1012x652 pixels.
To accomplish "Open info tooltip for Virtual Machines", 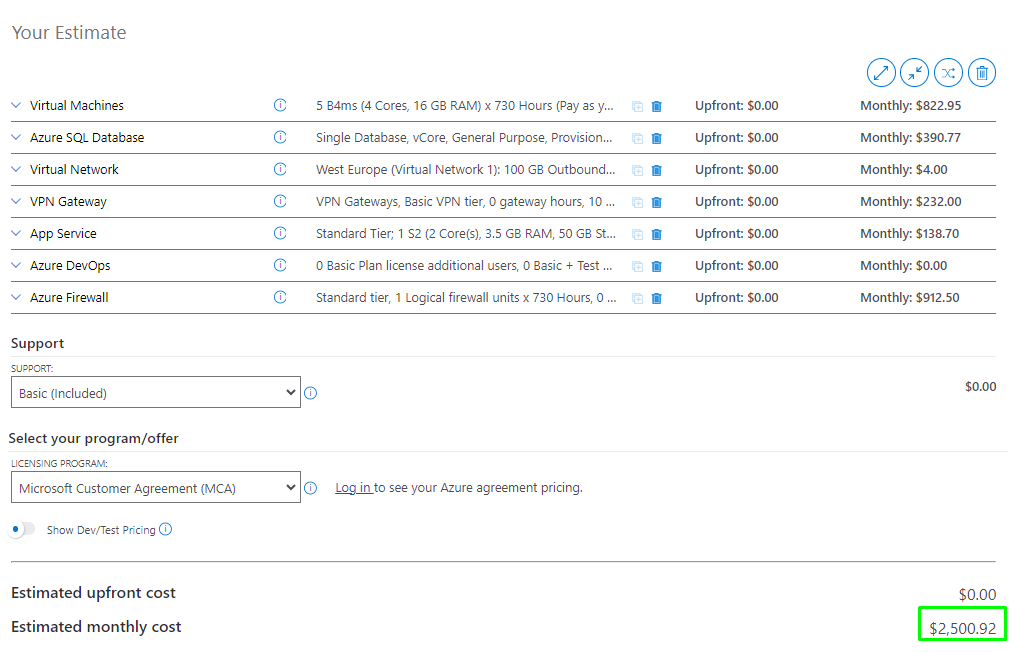I will tap(280, 105).
